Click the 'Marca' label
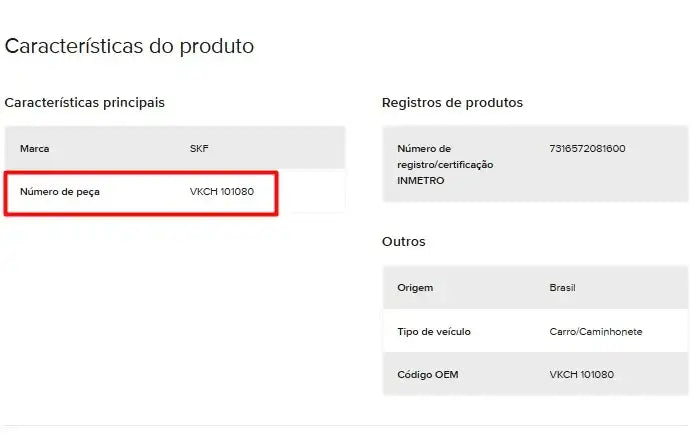Image resolution: width=693 pixels, height=447 pixels. coord(34,149)
